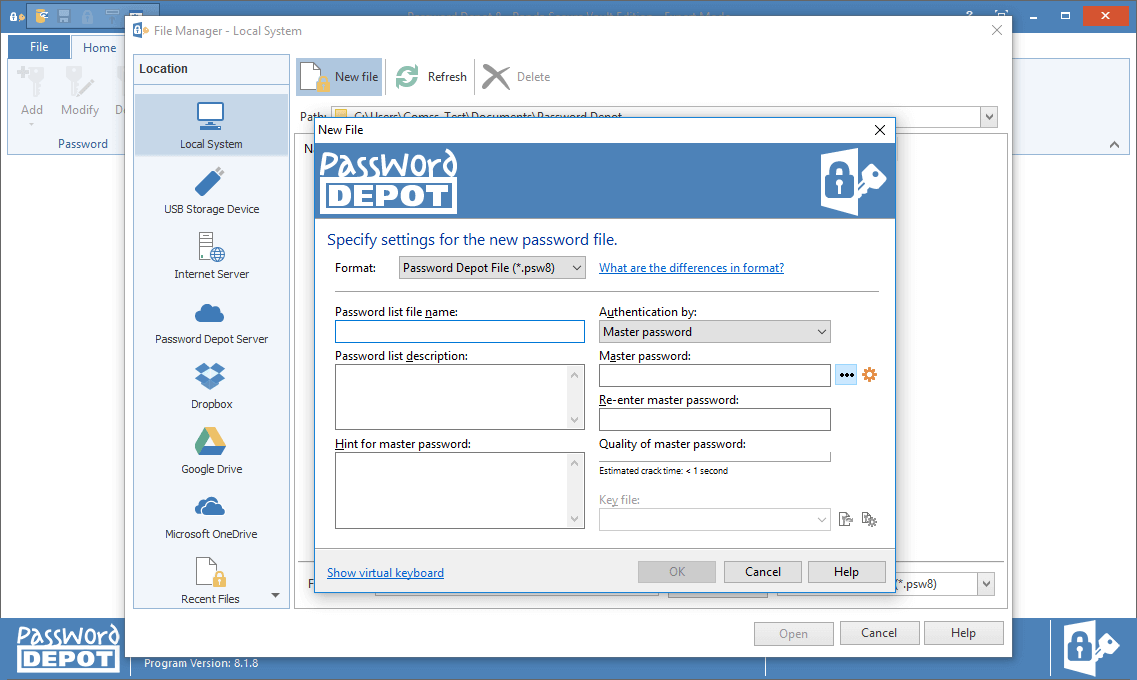Click Help in File Manager
This screenshot has height=680, width=1137.
coord(963,633)
